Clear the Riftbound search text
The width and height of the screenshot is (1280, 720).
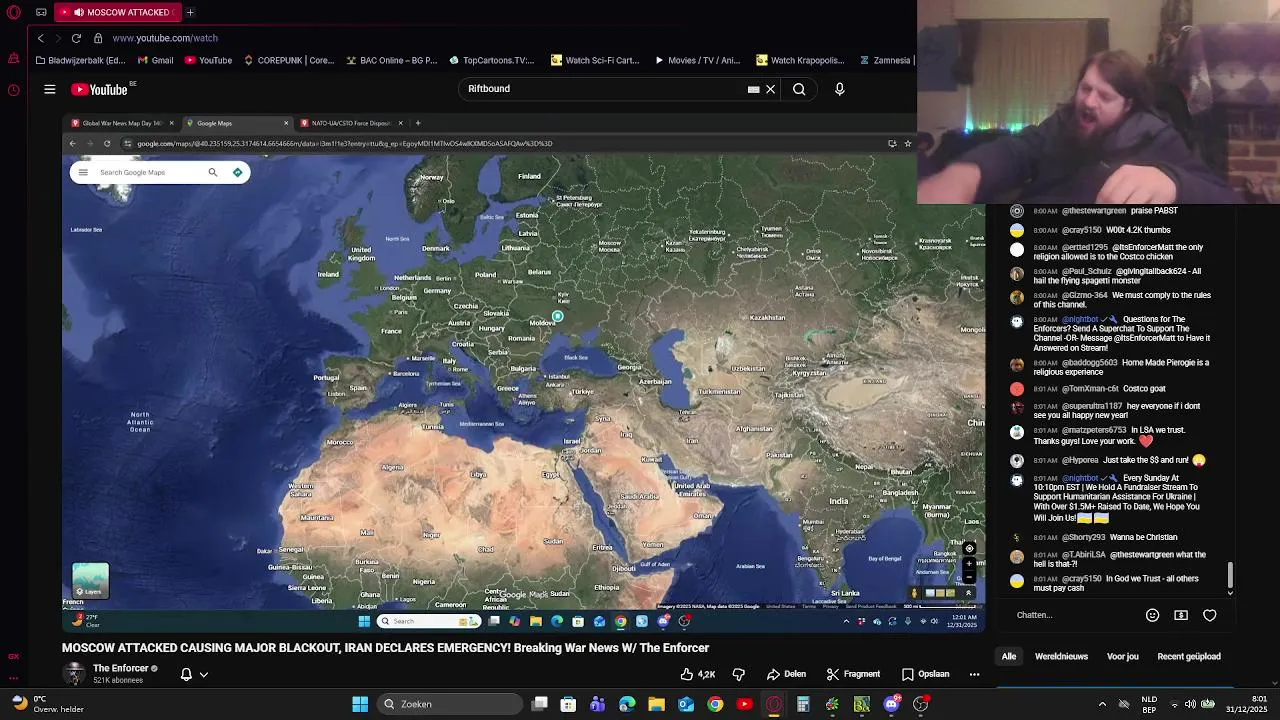(x=770, y=89)
